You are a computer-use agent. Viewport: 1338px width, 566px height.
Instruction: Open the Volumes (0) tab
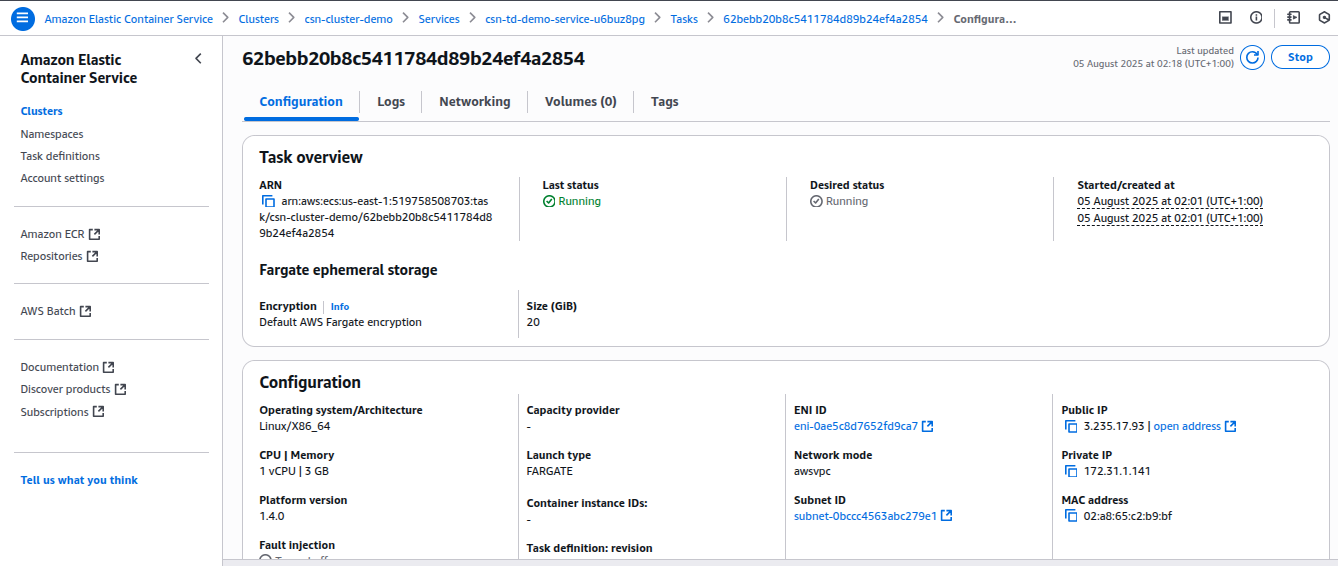click(581, 101)
